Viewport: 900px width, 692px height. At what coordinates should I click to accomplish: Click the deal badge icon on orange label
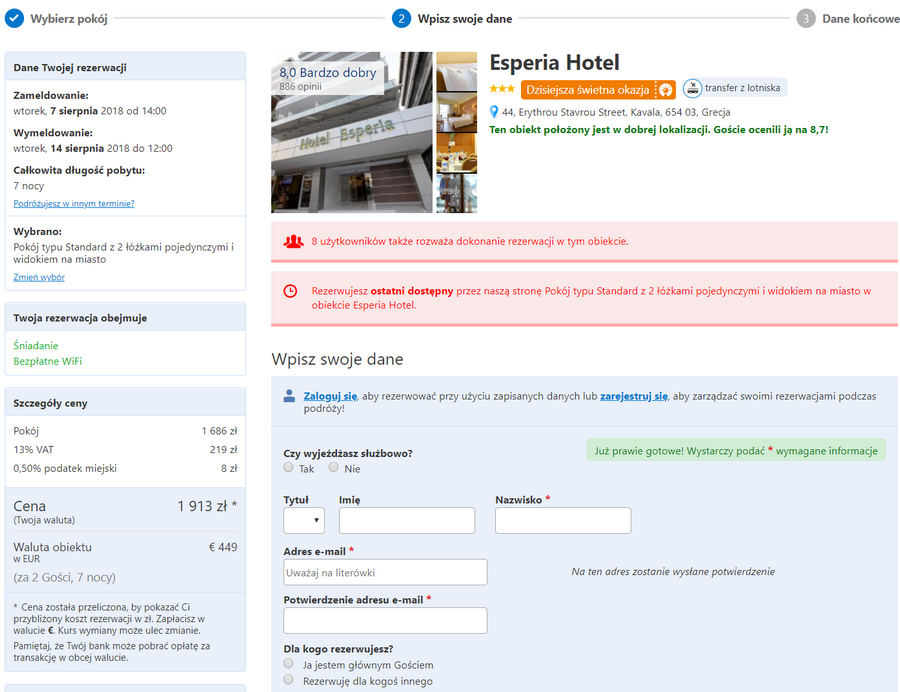coord(665,90)
